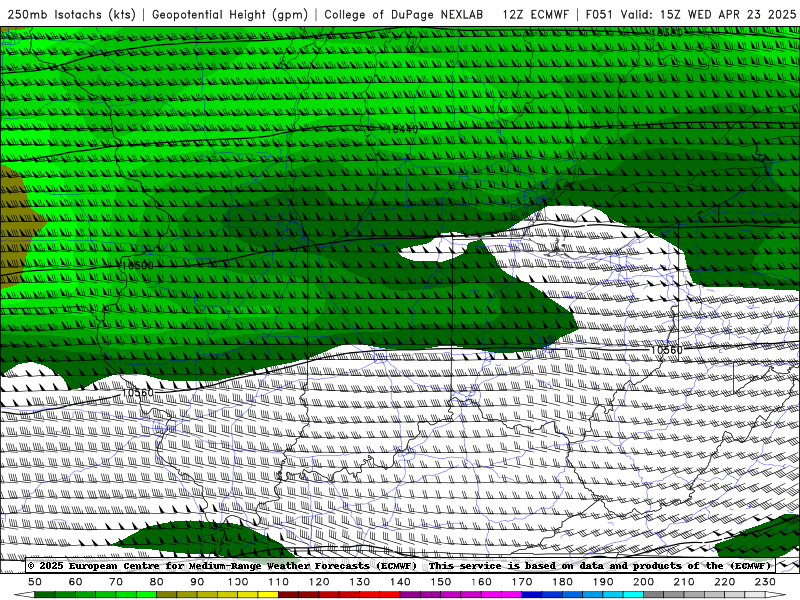
Task: Click the 10560 contour label near right edge
Action: (667, 350)
